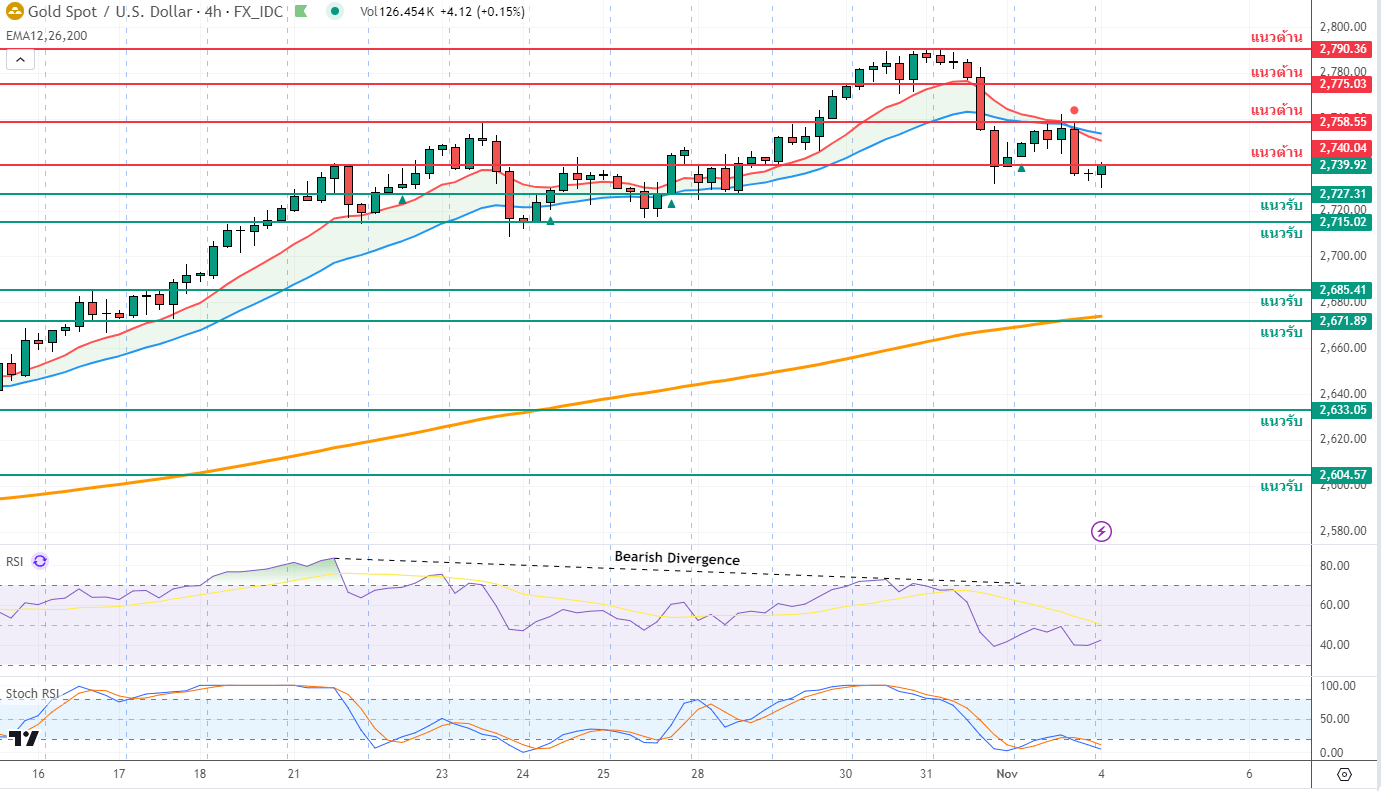Click the red dot marker above the candles
The image size is (1381, 791).
point(1074,110)
